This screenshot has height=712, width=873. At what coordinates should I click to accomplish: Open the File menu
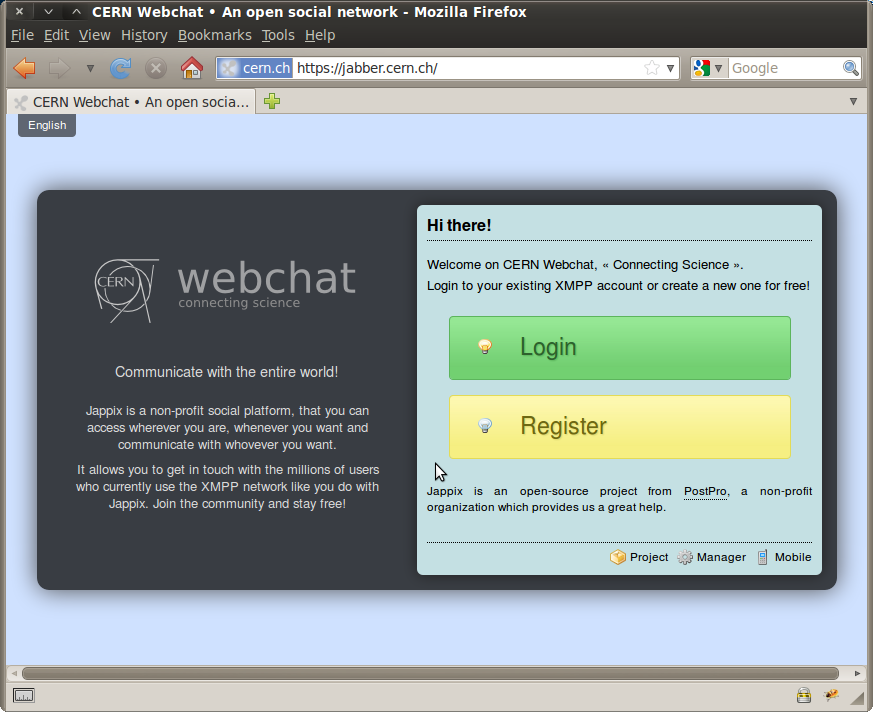22,35
